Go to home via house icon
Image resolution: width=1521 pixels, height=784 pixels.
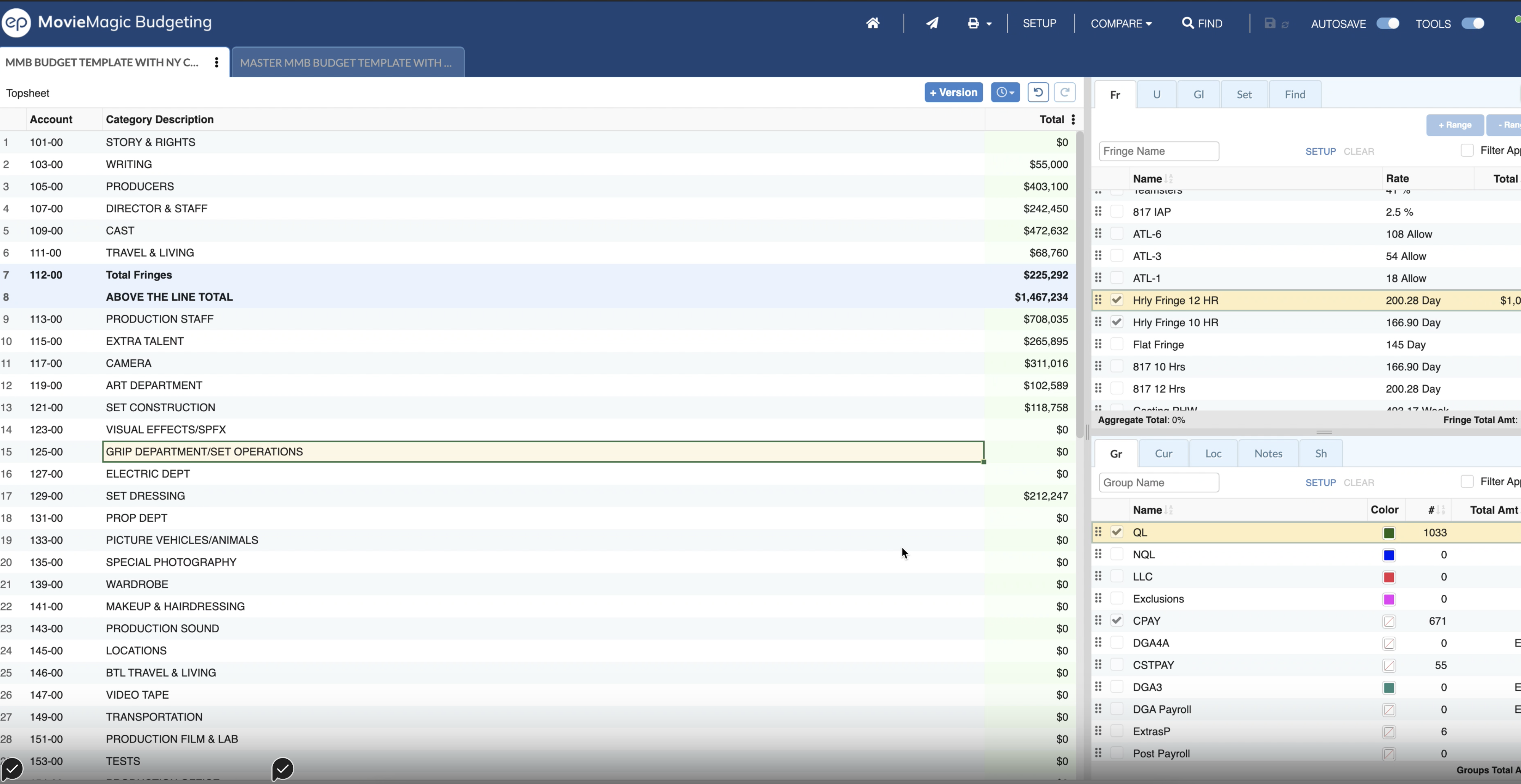pyautogui.click(x=873, y=23)
